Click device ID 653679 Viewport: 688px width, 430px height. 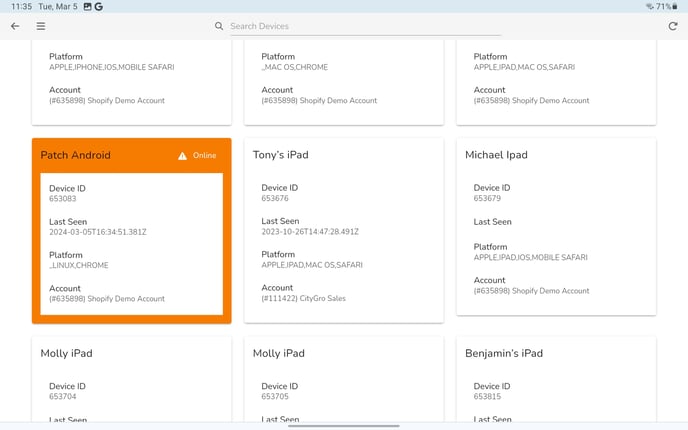click(487, 198)
